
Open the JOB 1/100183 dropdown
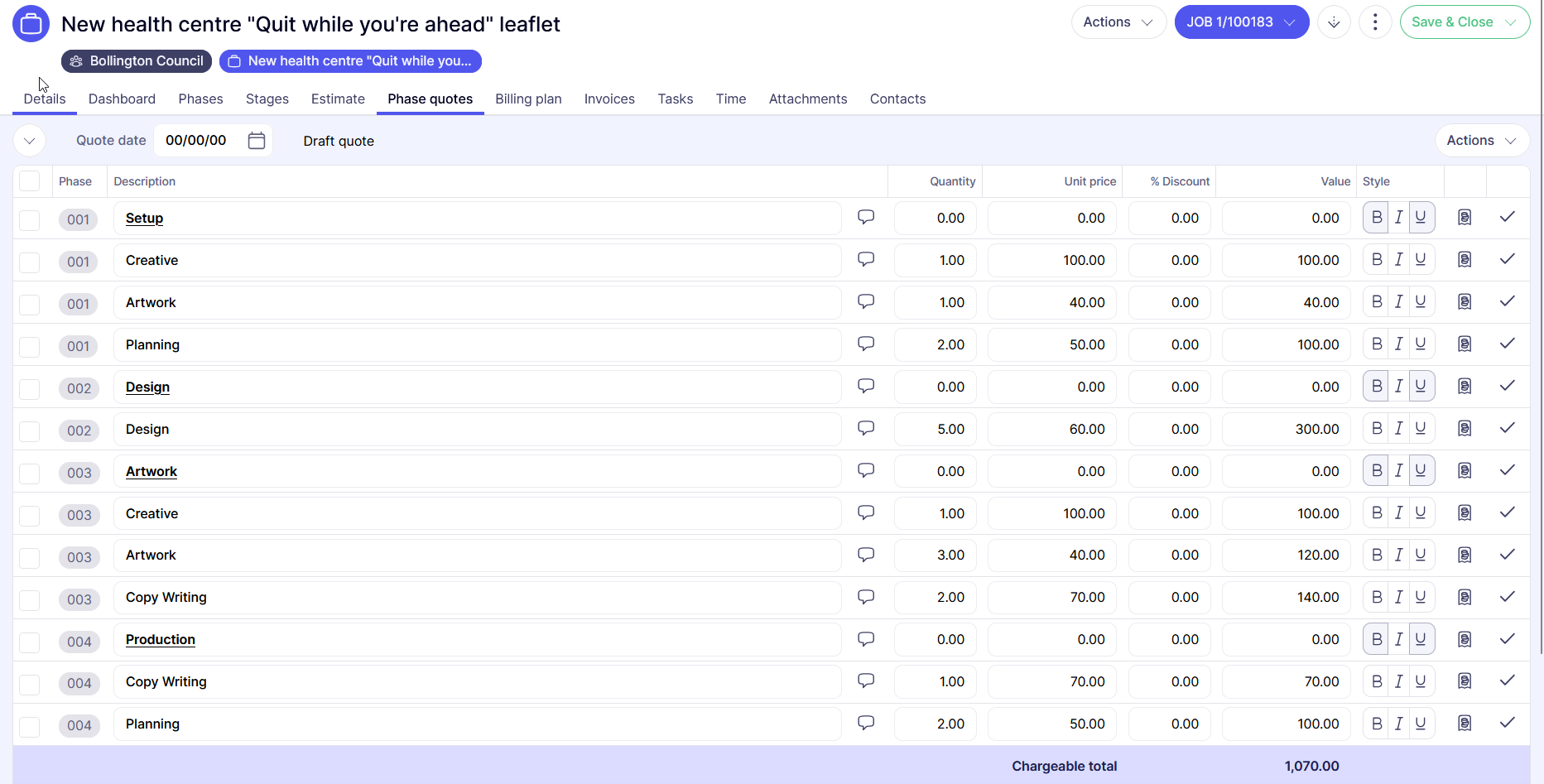pyautogui.click(x=1240, y=22)
